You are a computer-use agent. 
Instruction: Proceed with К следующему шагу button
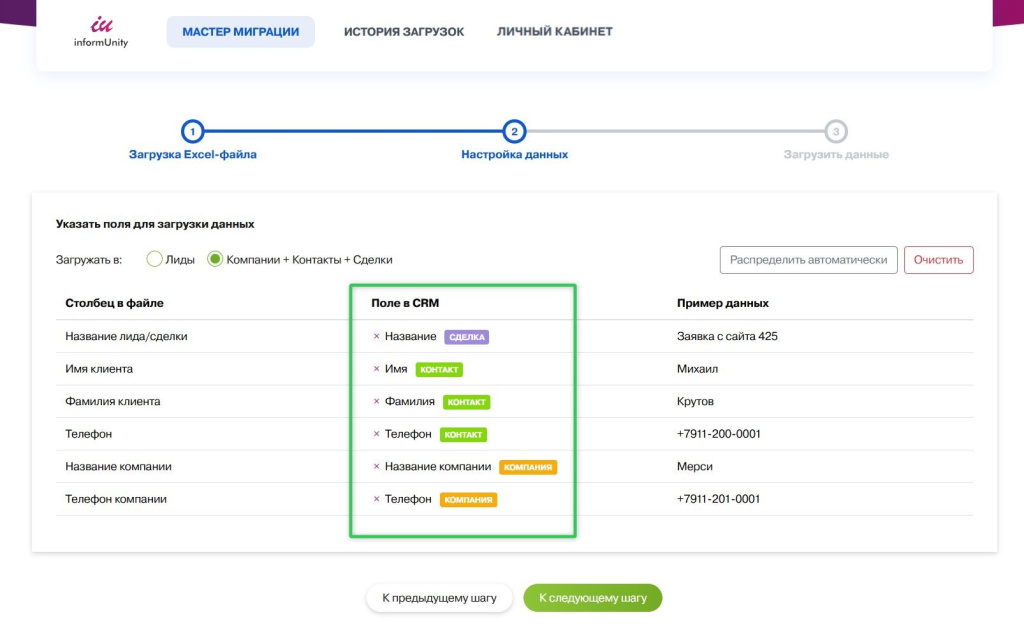point(592,598)
